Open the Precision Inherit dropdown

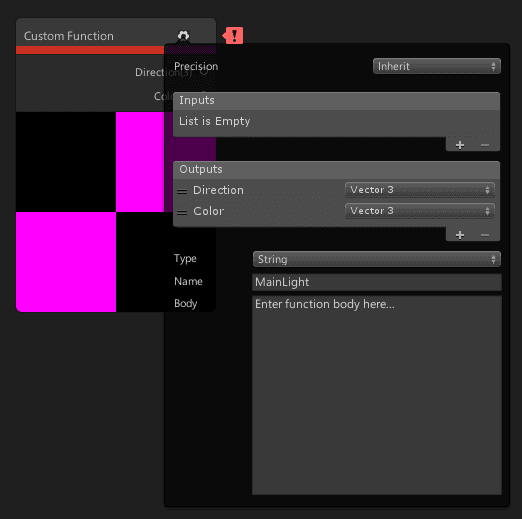(437, 66)
